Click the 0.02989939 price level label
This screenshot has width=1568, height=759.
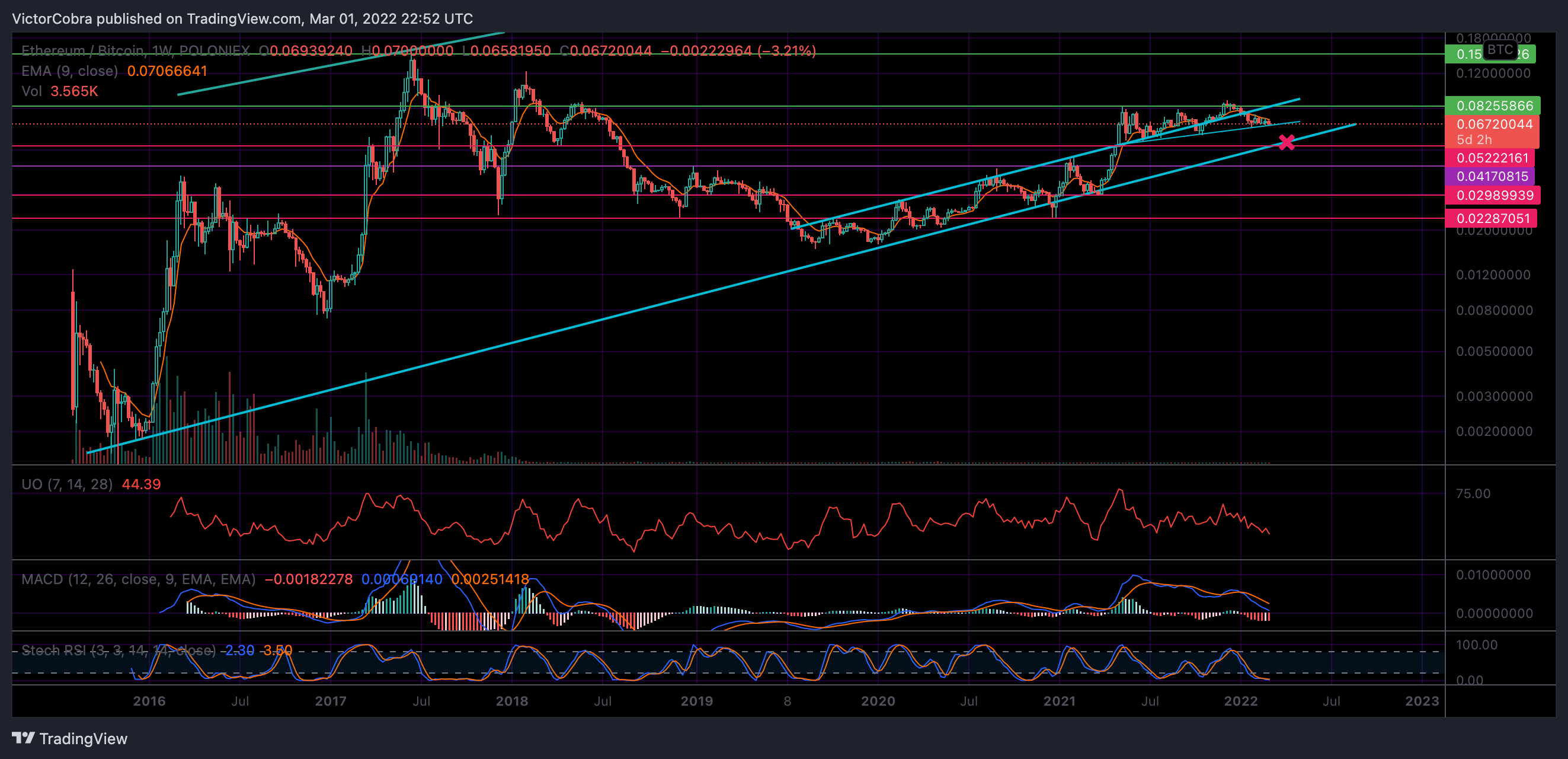[x=1493, y=196]
